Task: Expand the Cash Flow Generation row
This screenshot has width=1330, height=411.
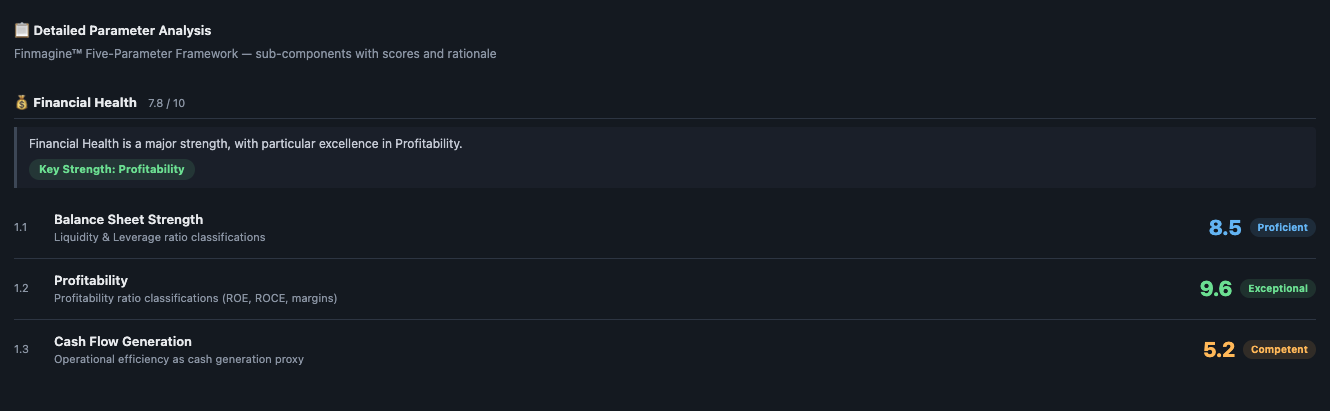Action: point(123,341)
